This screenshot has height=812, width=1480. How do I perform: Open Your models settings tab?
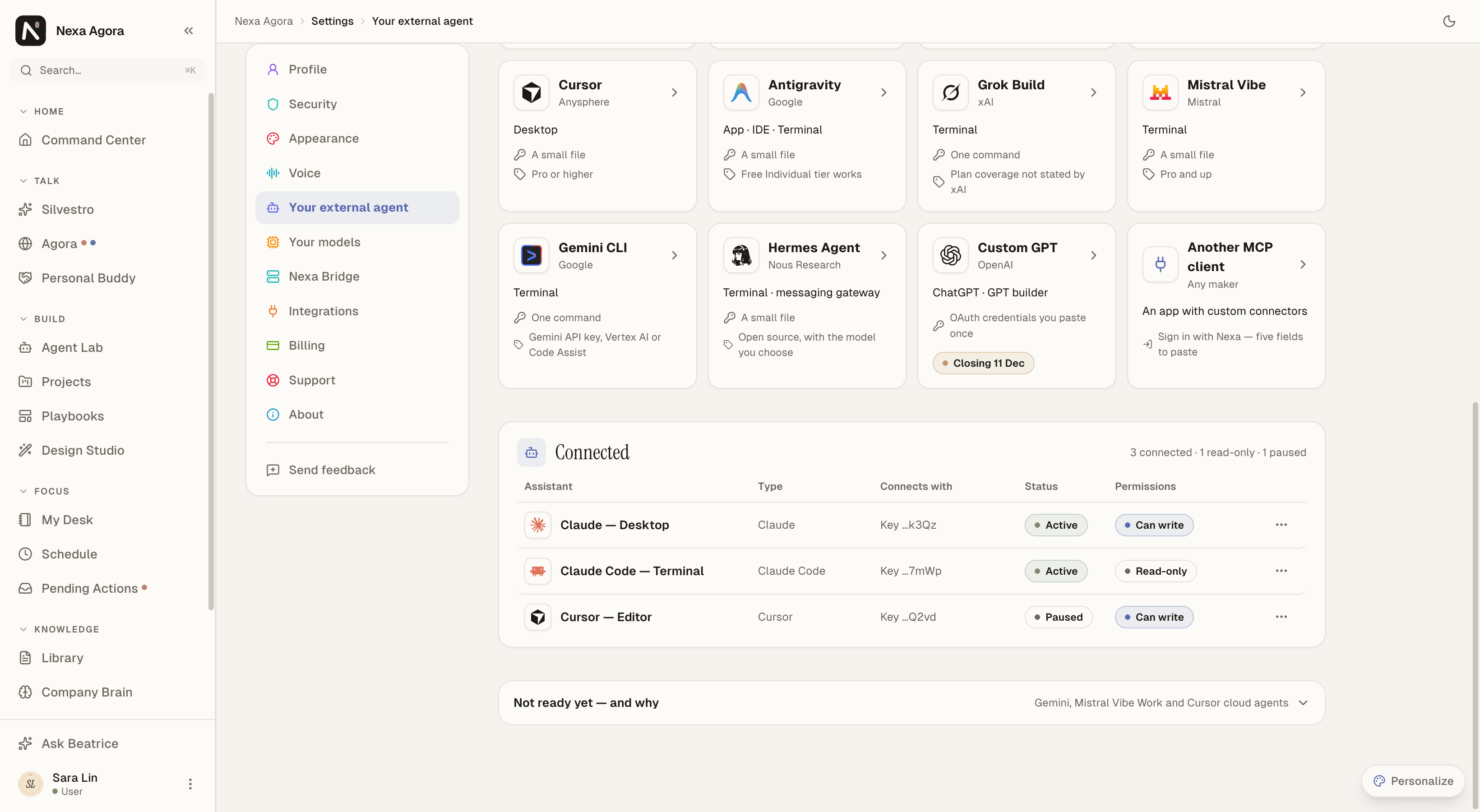coord(357,242)
